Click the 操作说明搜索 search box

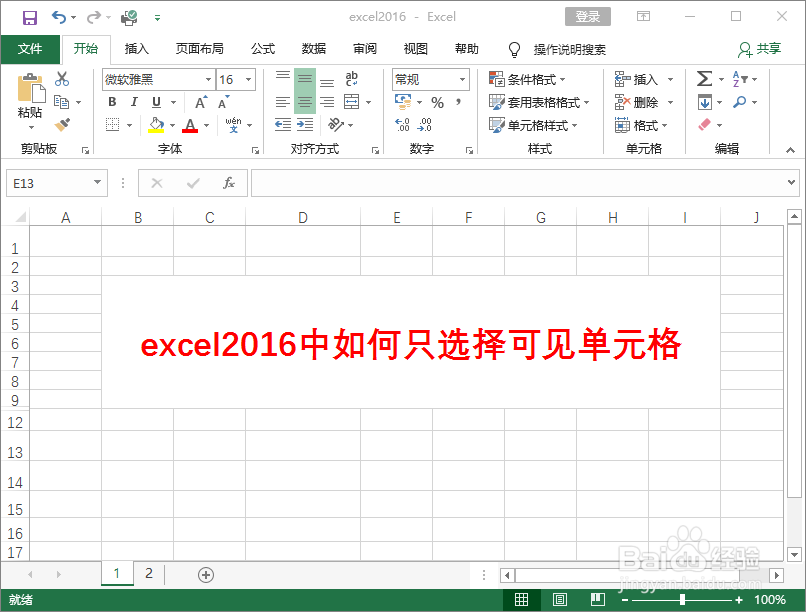click(x=570, y=49)
